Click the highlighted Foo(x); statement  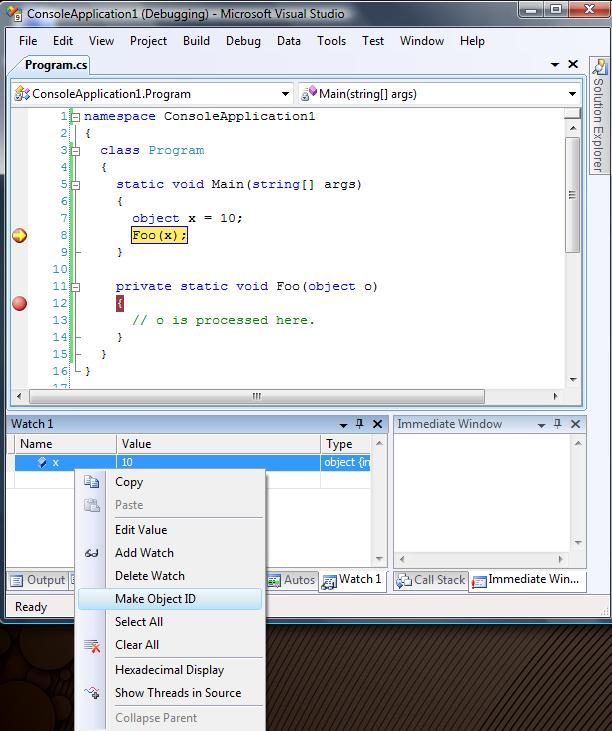(159, 235)
